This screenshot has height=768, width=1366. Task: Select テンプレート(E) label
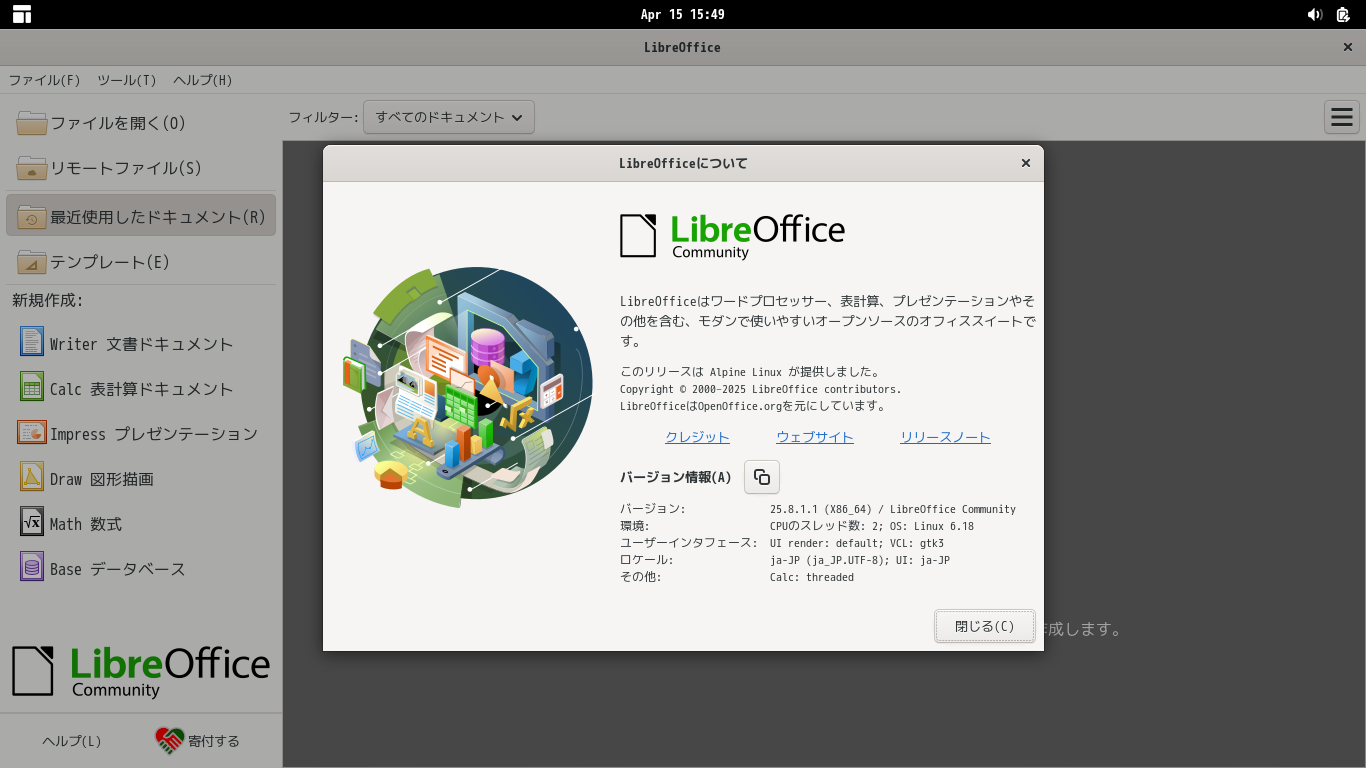pos(110,262)
